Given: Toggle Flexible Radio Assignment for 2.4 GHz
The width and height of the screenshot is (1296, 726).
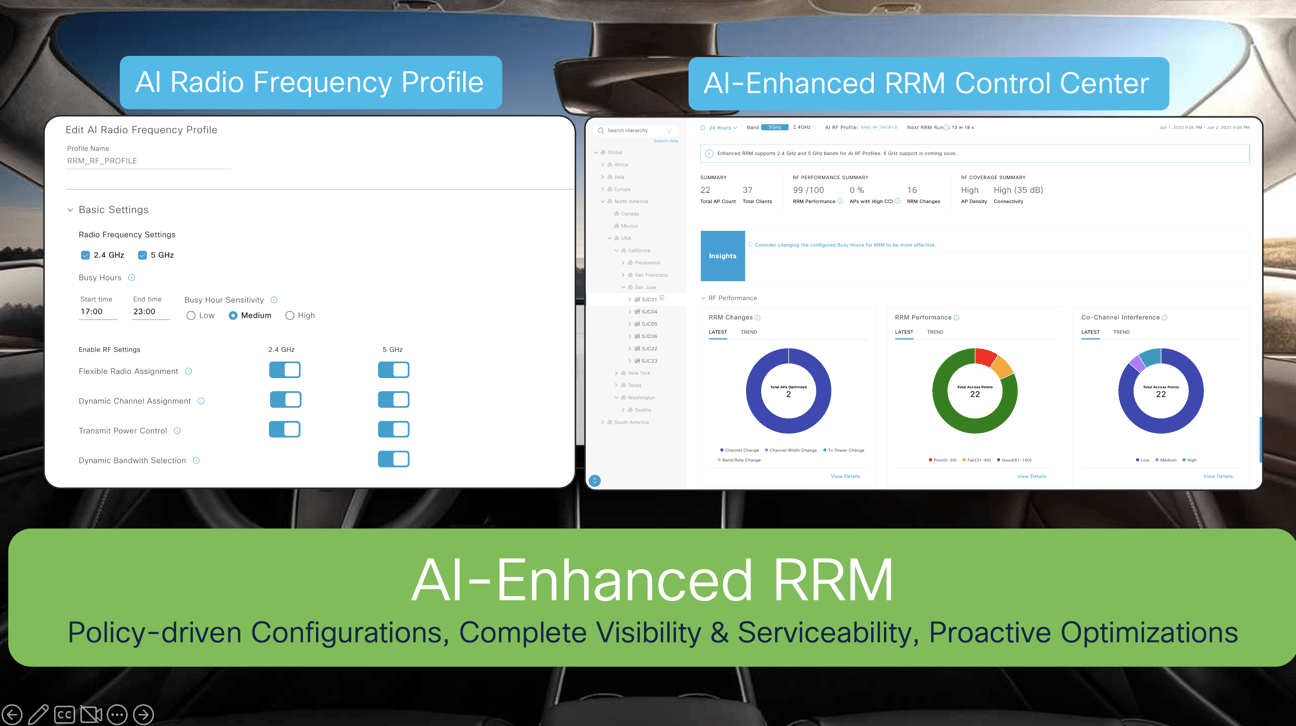Looking at the screenshot, I should tap(284, 369).
